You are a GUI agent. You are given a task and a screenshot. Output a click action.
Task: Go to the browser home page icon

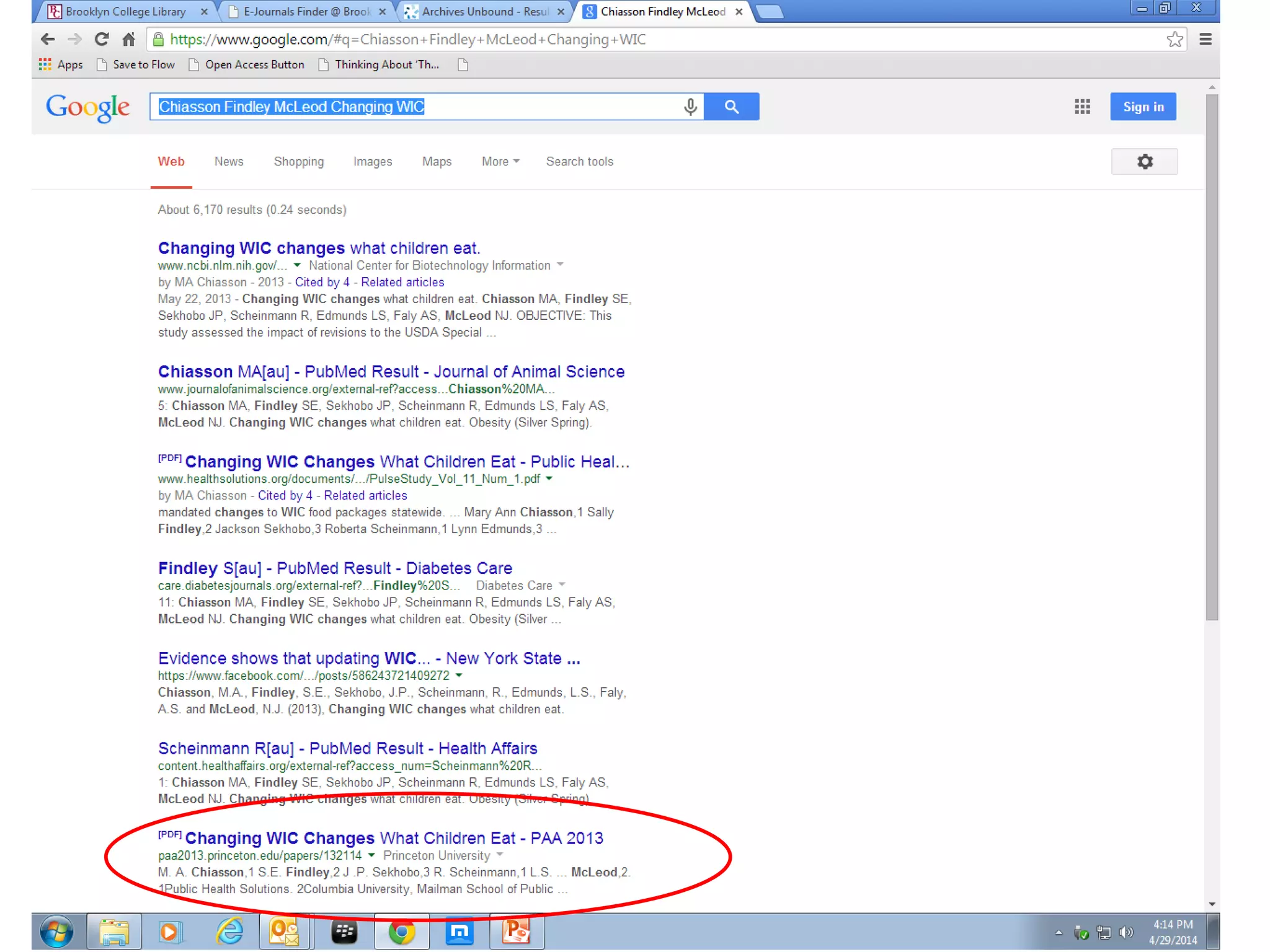(x=128, y=40)
